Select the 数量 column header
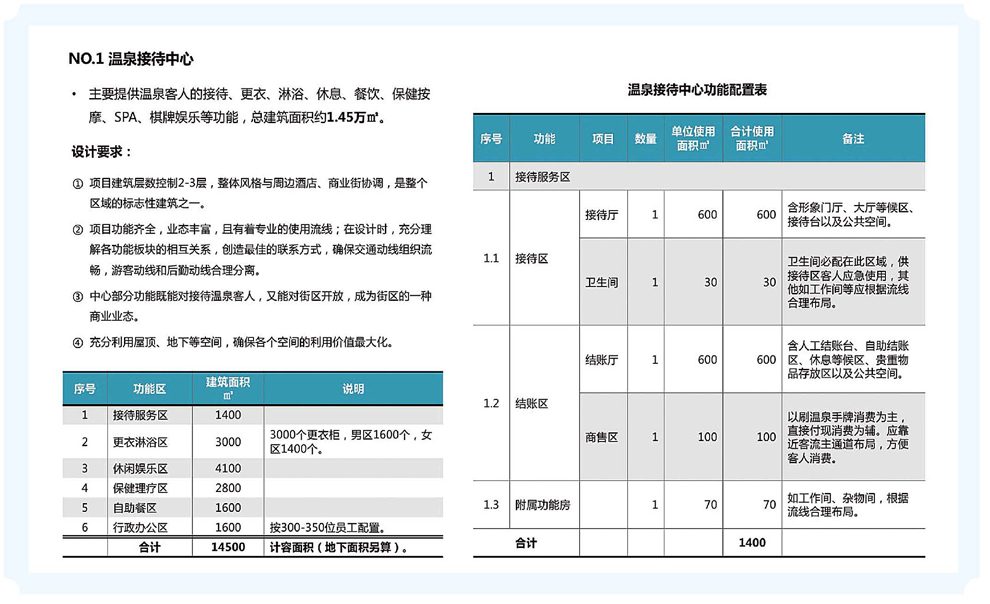Image resolution: width=990 pixels, height=604 pixels. coord(646,139)
